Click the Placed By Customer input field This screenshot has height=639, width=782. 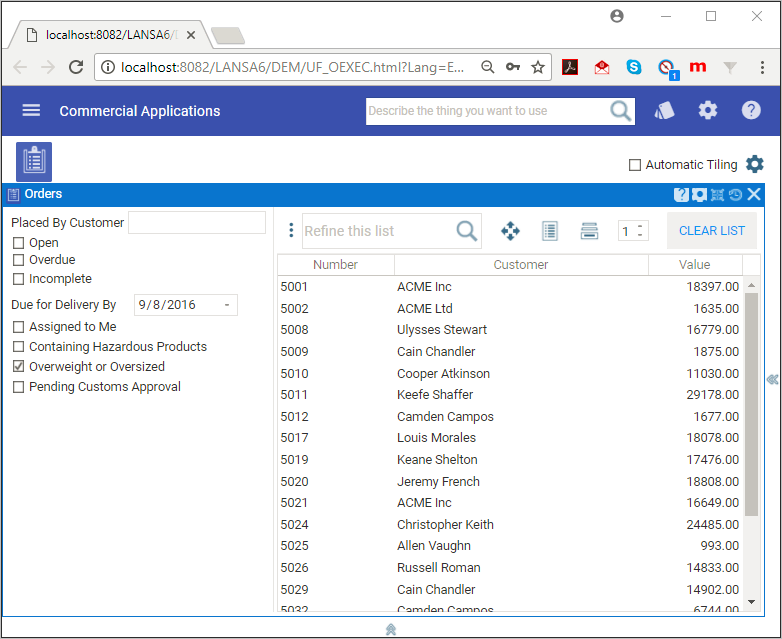(197, 223)
